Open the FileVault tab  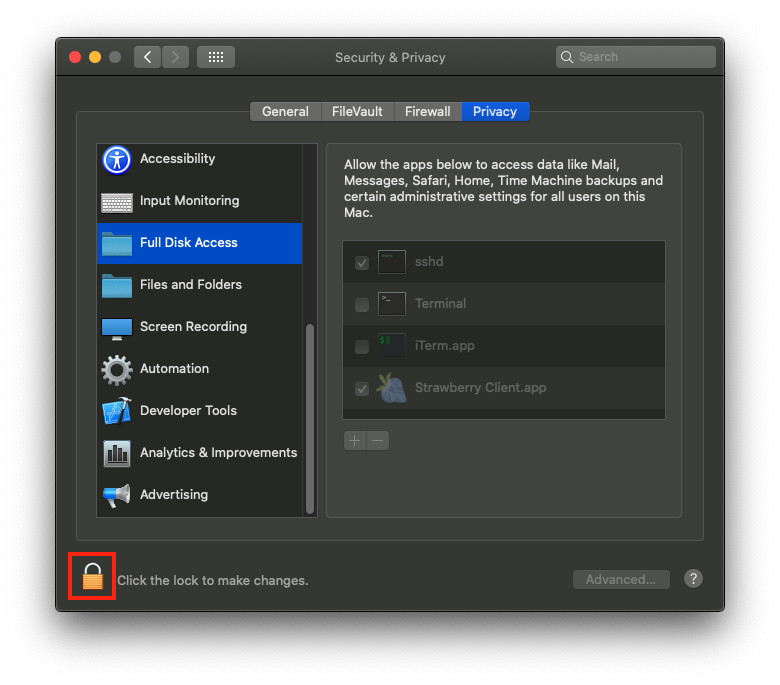pyautogui.click(x=357, y=112)
